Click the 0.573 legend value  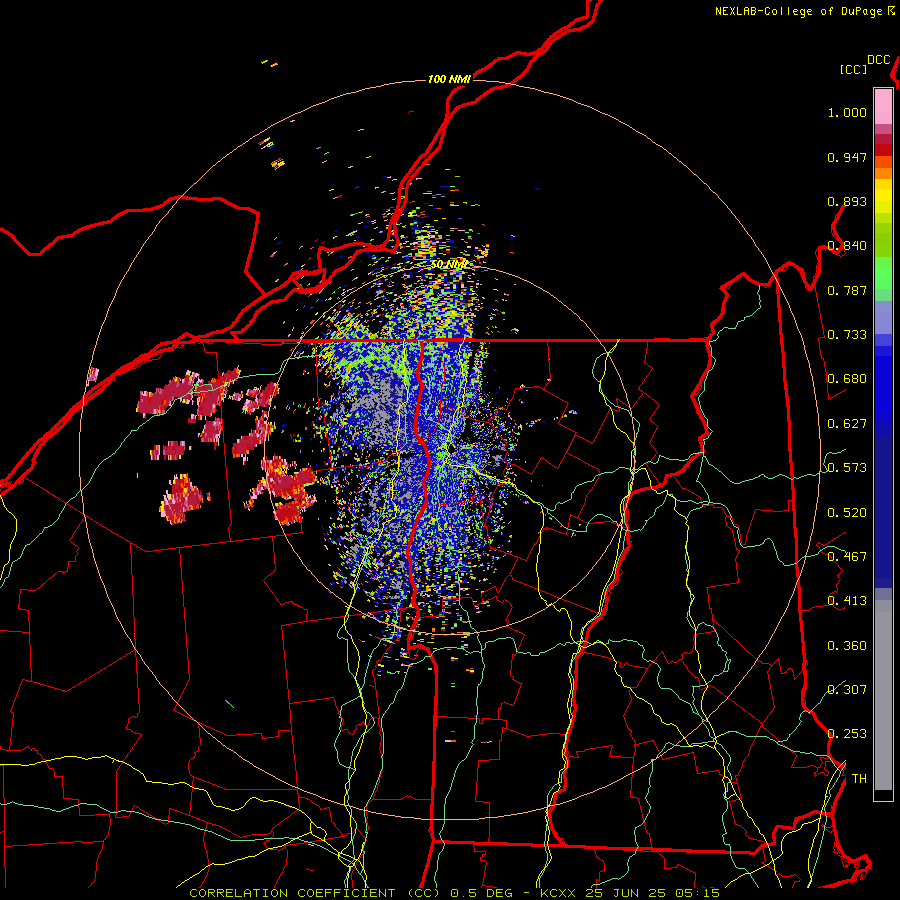tap(847, 468)
